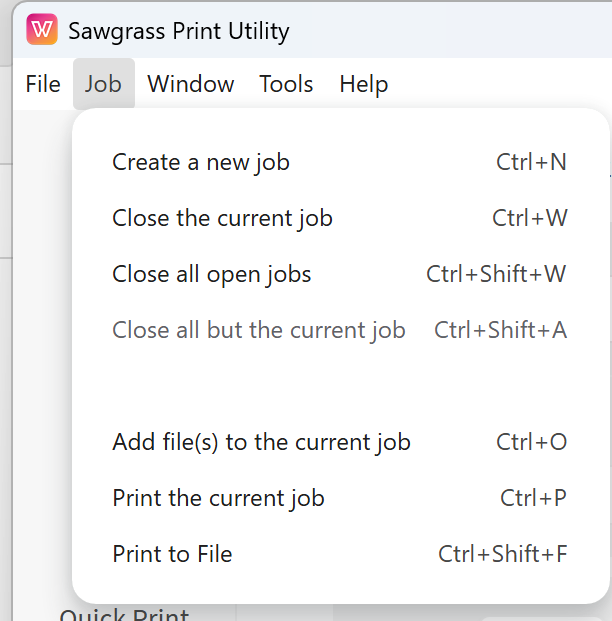Select Print the current job
This screenshot has height=621, width=612.
340,498
